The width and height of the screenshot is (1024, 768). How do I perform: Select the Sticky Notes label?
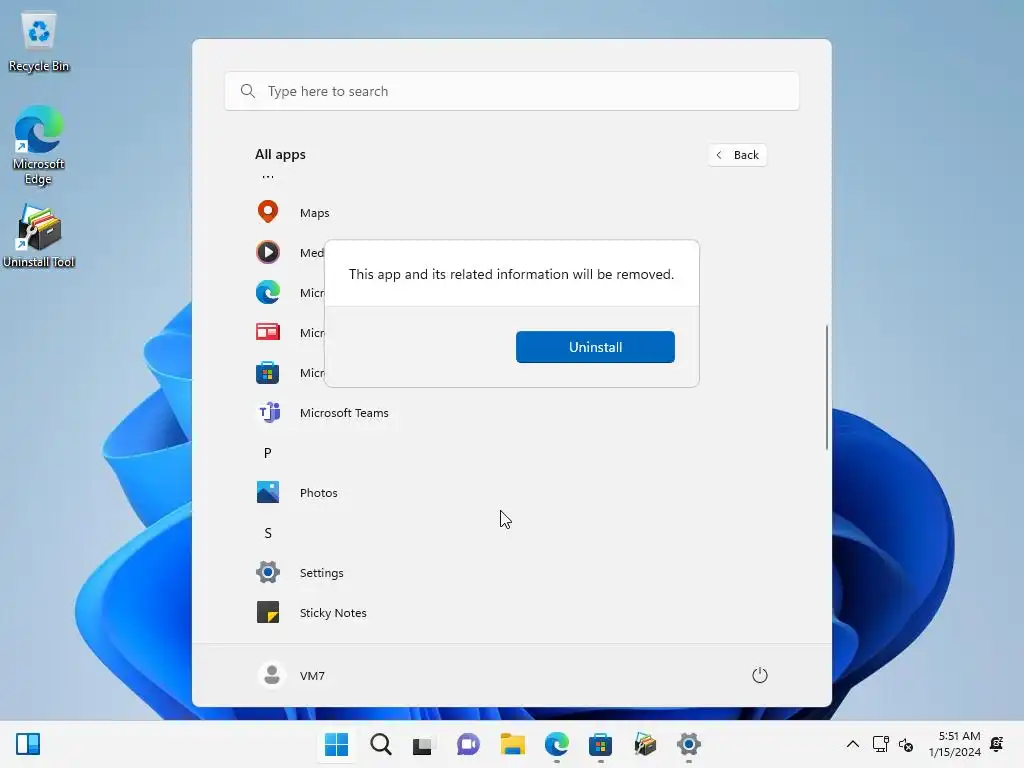tap(333, 613)
